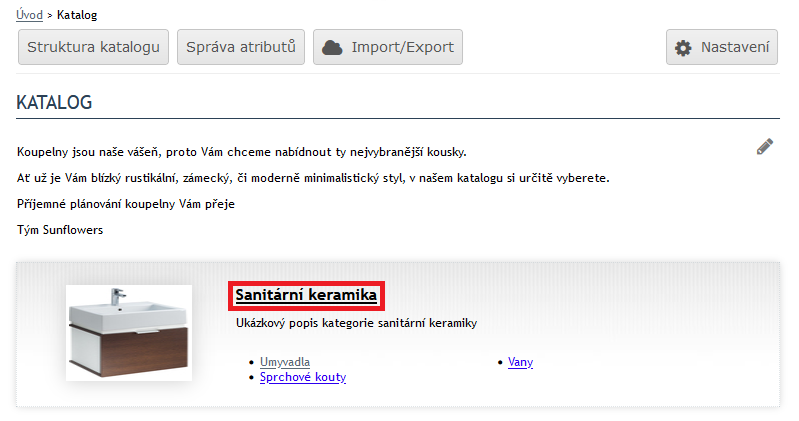Screen dimensions: 799x421
Task: Open Nastavení settings
Action: (722, 47)
